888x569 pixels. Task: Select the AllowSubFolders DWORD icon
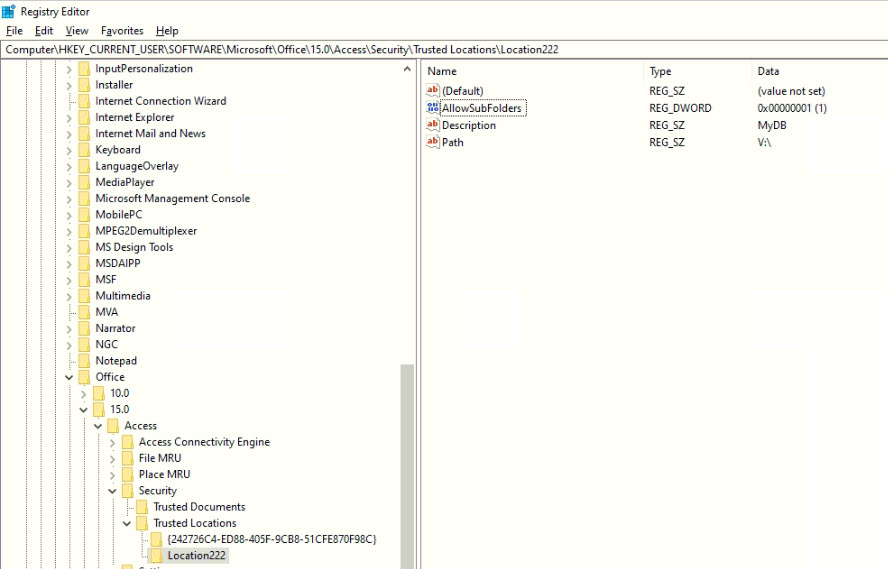point(433,108)
